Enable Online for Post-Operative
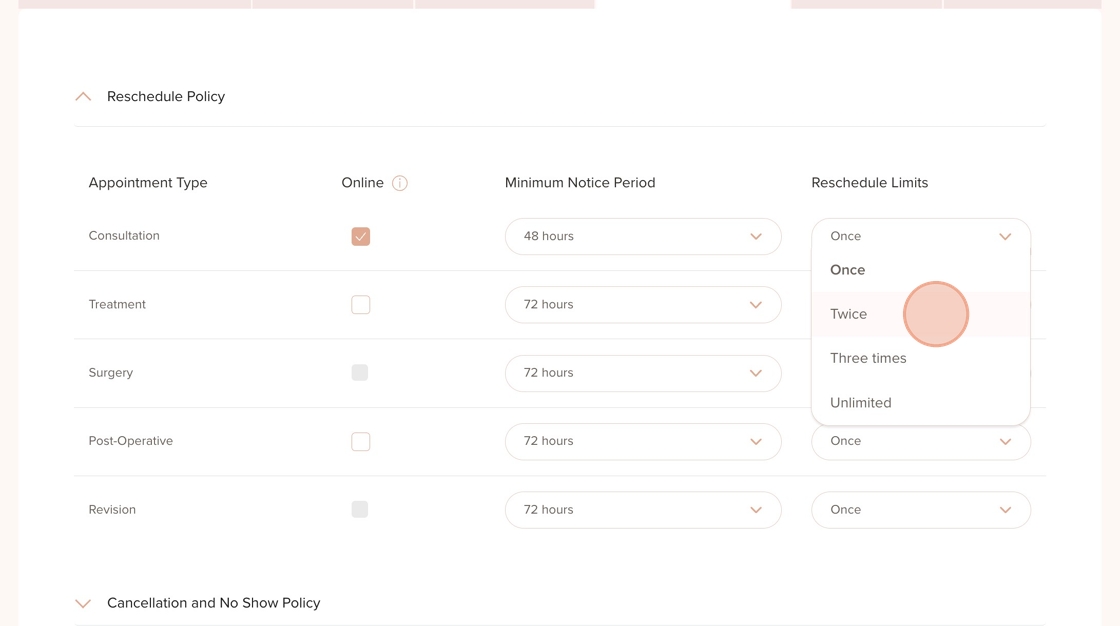This screenshot has width=1120, height=626. [x=361, y=441]
